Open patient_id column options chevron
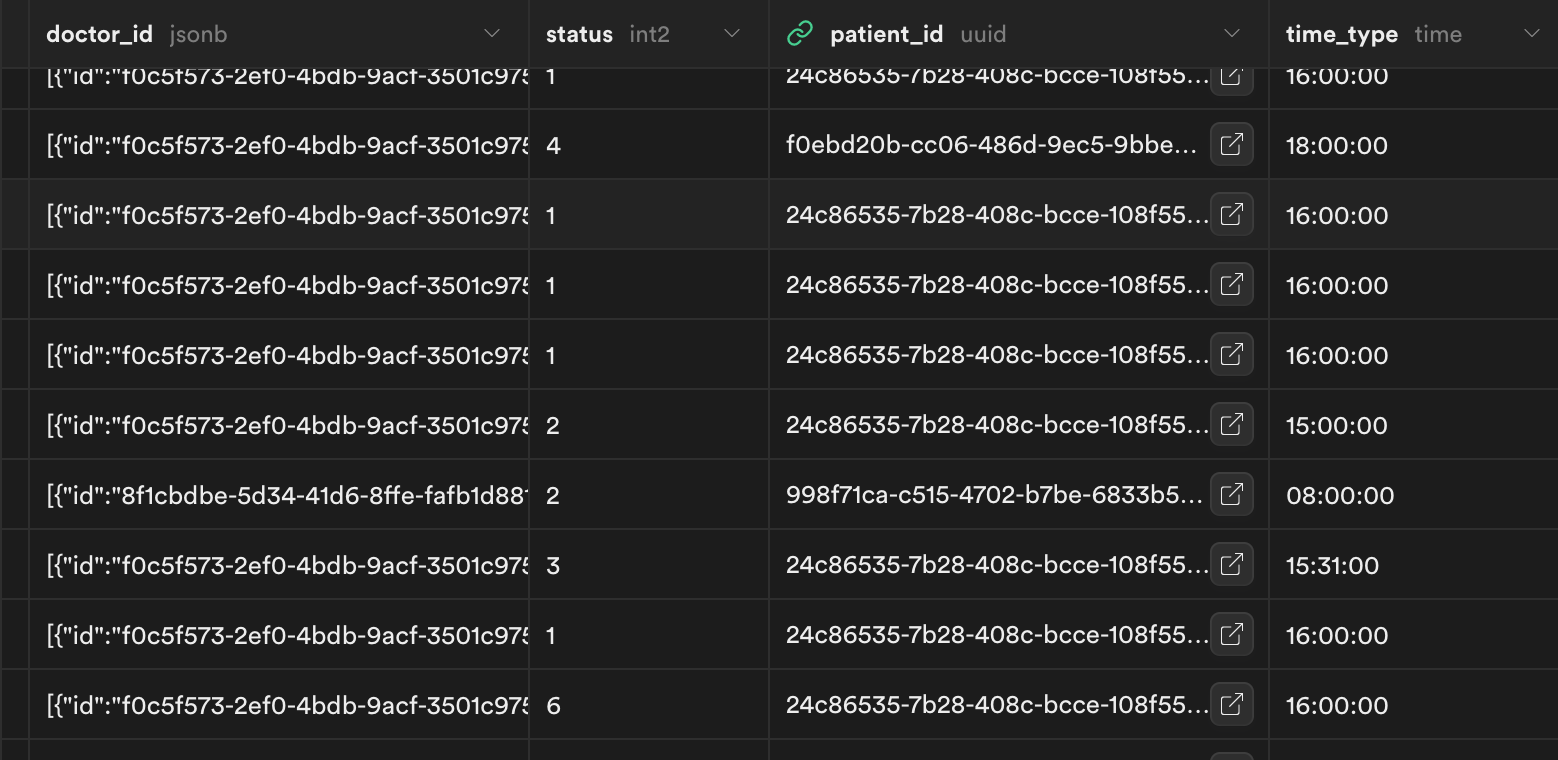Image resolution: width=1558 pixels, height=760 pixels. [1232, 34]
